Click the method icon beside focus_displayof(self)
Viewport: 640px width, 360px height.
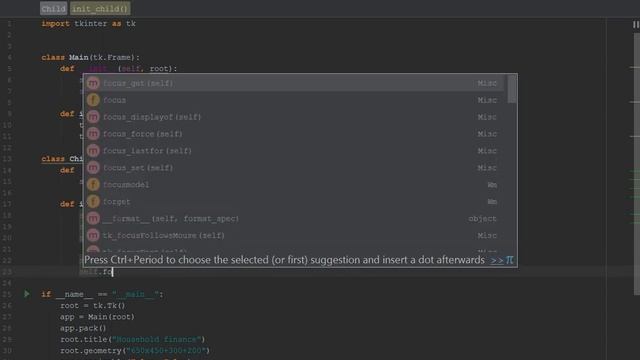coord(93,117)
